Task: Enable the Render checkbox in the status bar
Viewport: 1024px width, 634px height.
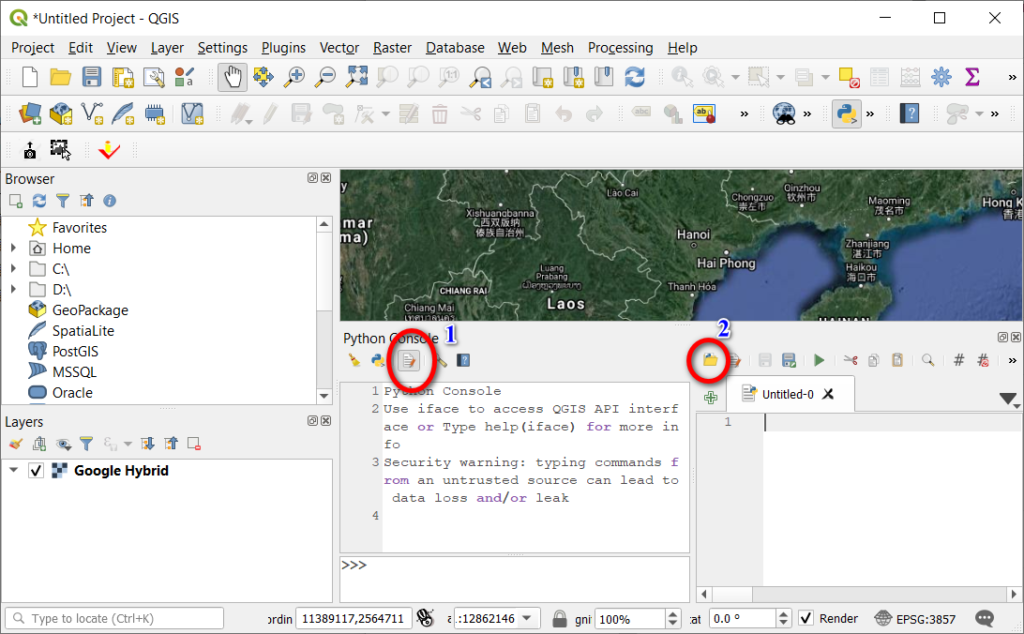Action: coord(808,618)
